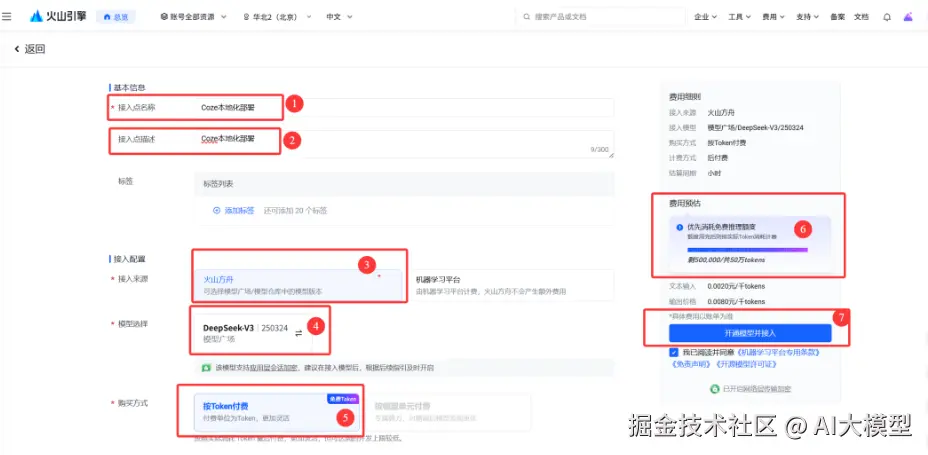Choose the greyed-out model-unit payment option

point(449,412)
